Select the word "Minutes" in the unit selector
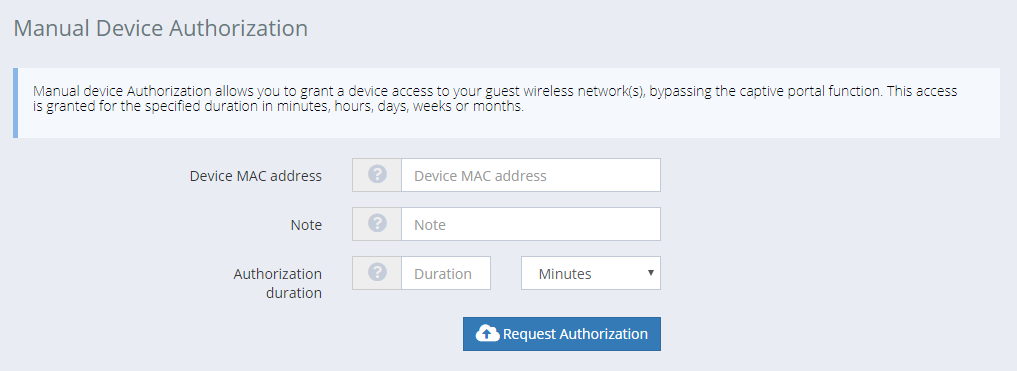 tap(565, 274)
